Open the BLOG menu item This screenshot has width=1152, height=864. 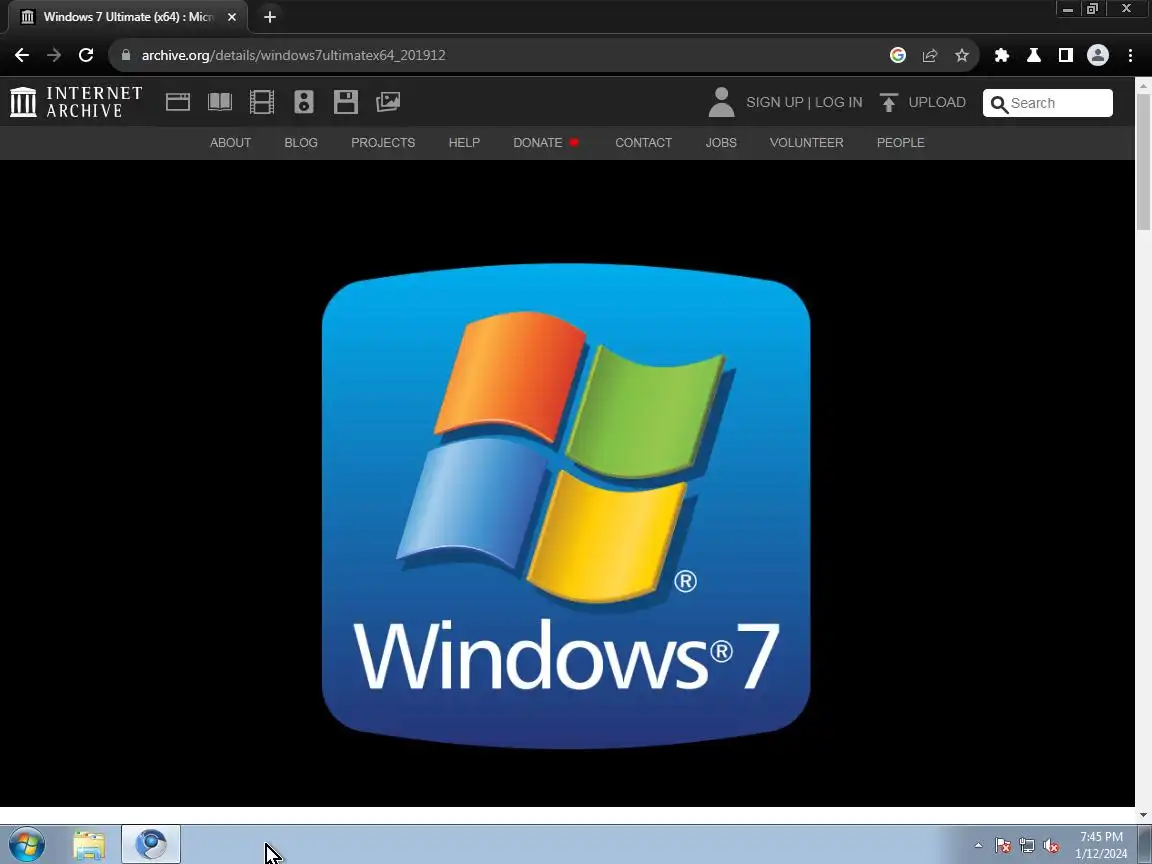click(x=300, y=143)
